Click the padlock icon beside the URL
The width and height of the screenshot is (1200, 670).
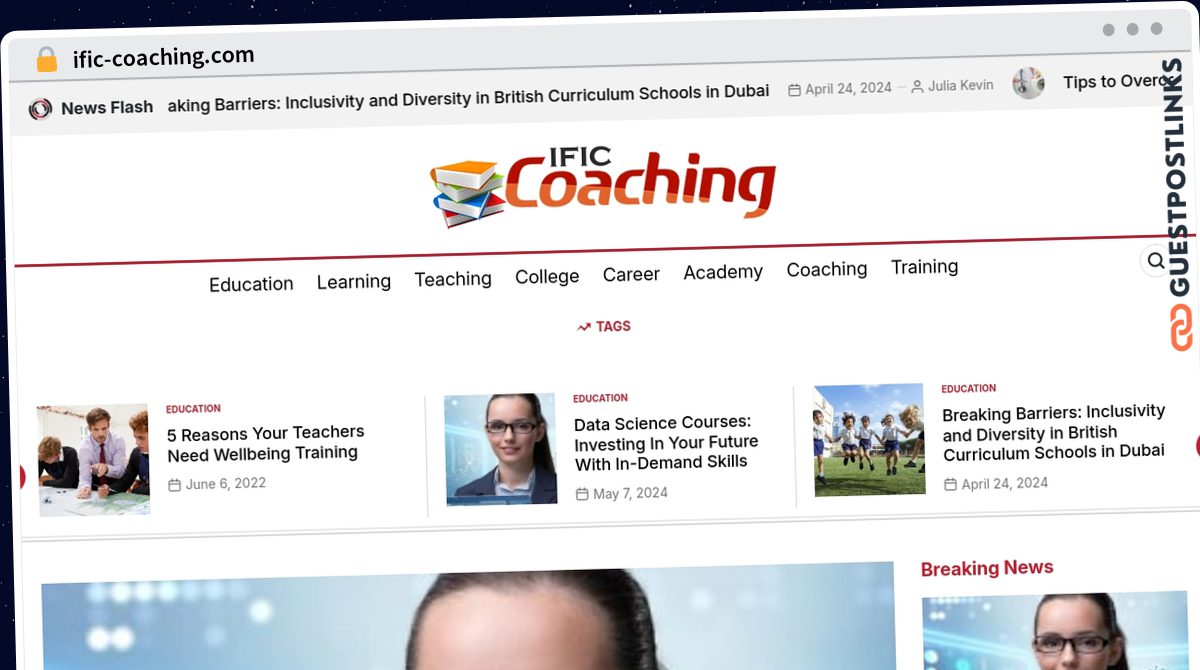[x=47, y=60]
